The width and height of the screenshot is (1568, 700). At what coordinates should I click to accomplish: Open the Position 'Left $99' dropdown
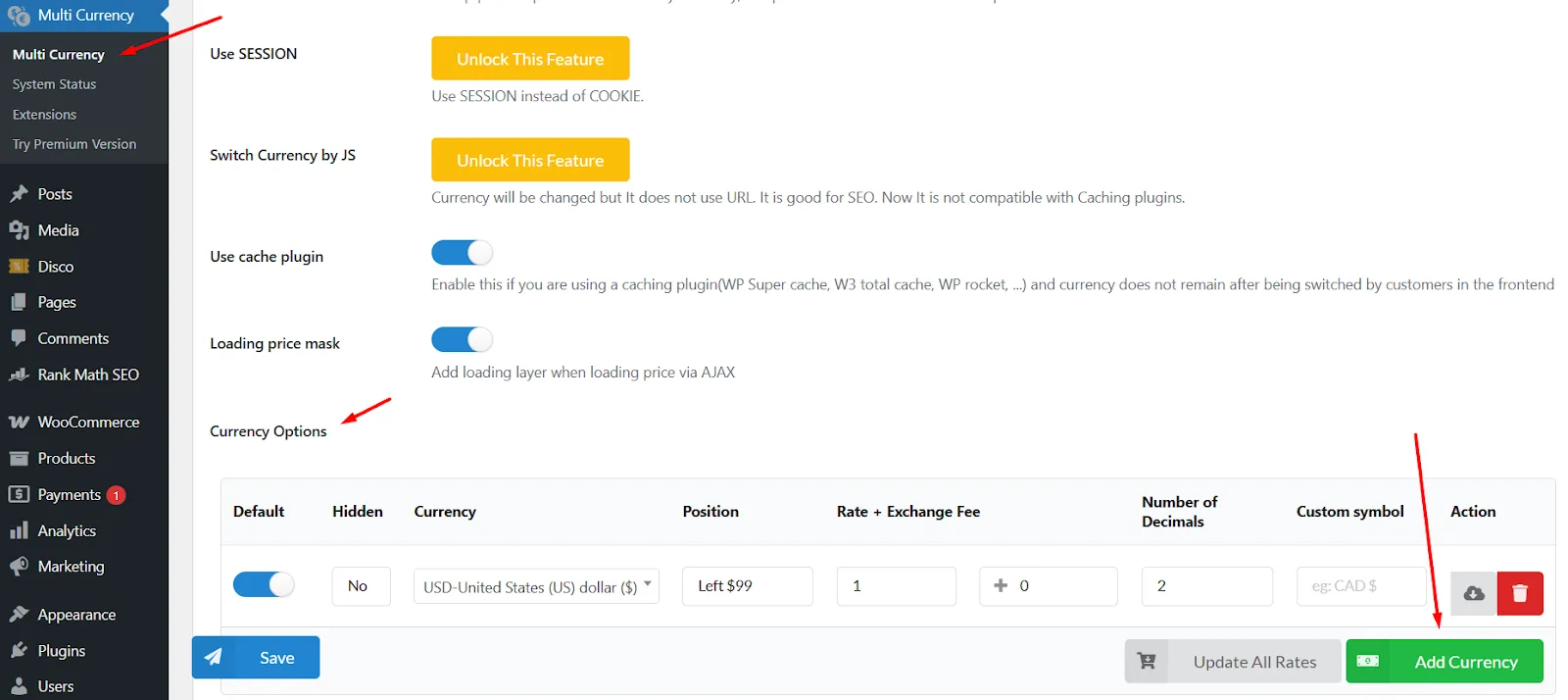point(748,586)
